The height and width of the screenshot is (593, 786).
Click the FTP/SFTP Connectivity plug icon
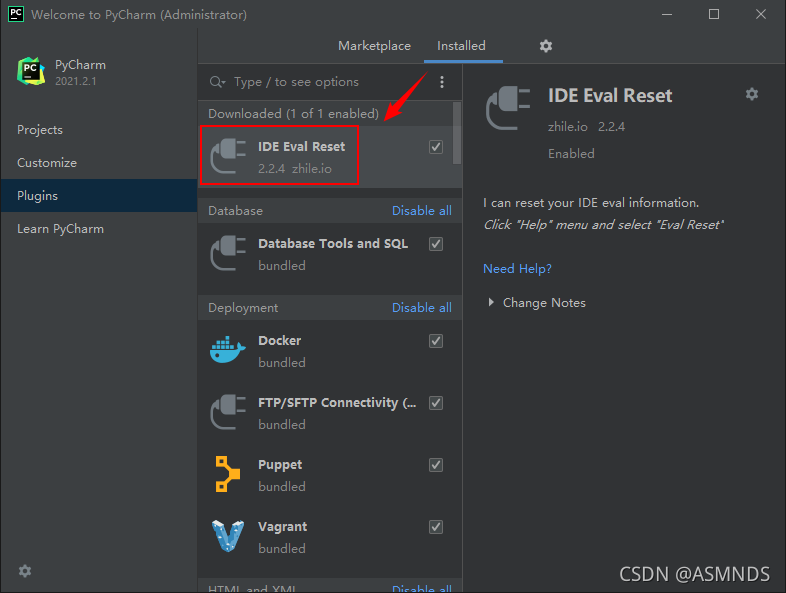click(x=228, y=412)
